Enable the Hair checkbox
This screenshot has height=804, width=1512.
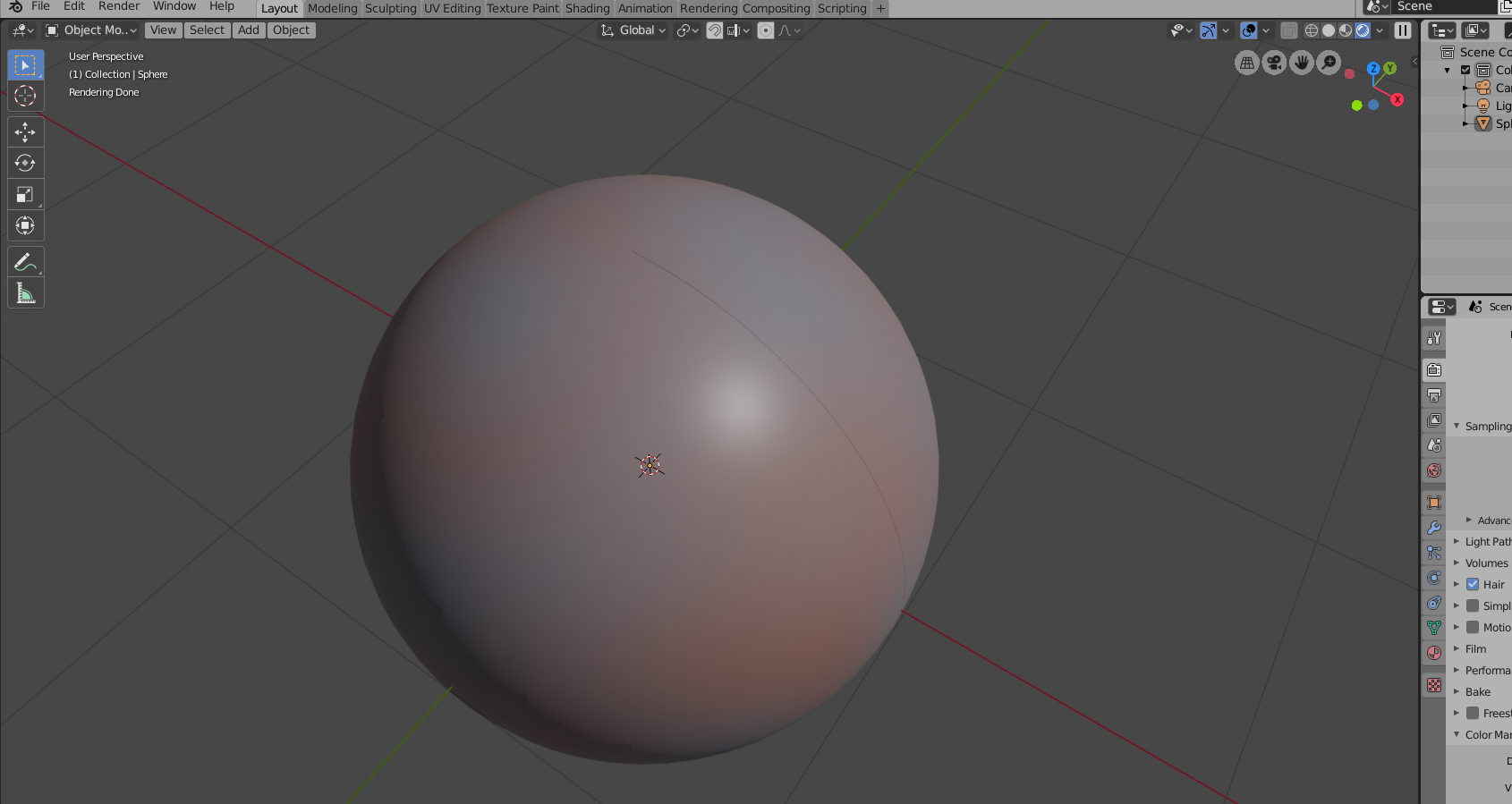click(1473, 585)
